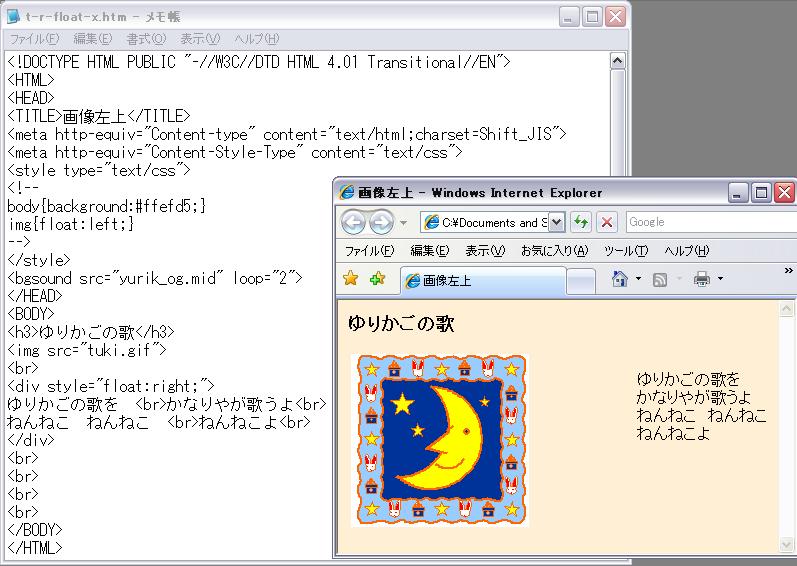Click the yellow star Favorites Center icon
The width and height of the screenshot is (797, 566).
click(350, 278)
